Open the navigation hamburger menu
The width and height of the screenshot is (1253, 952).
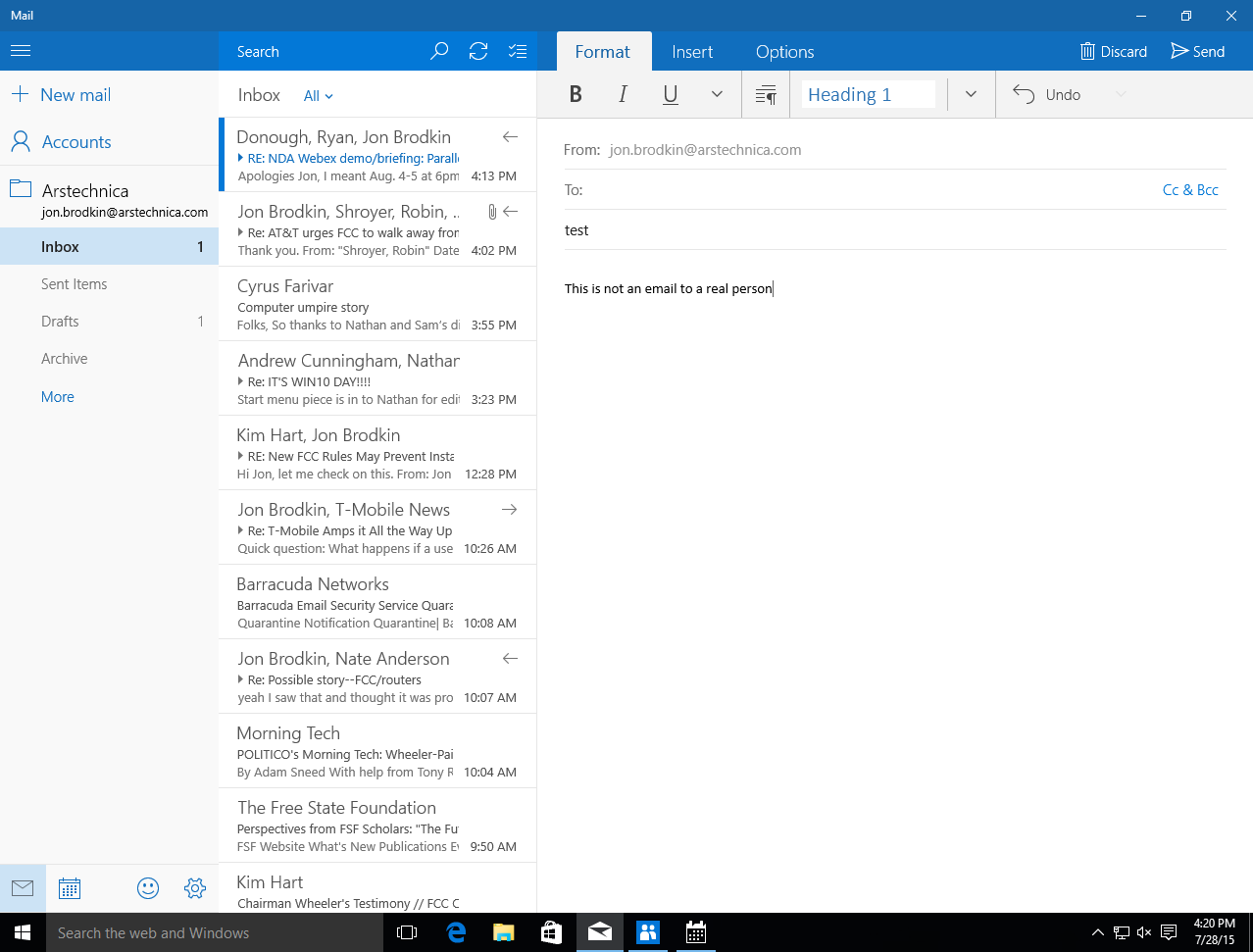pos(20,50)
